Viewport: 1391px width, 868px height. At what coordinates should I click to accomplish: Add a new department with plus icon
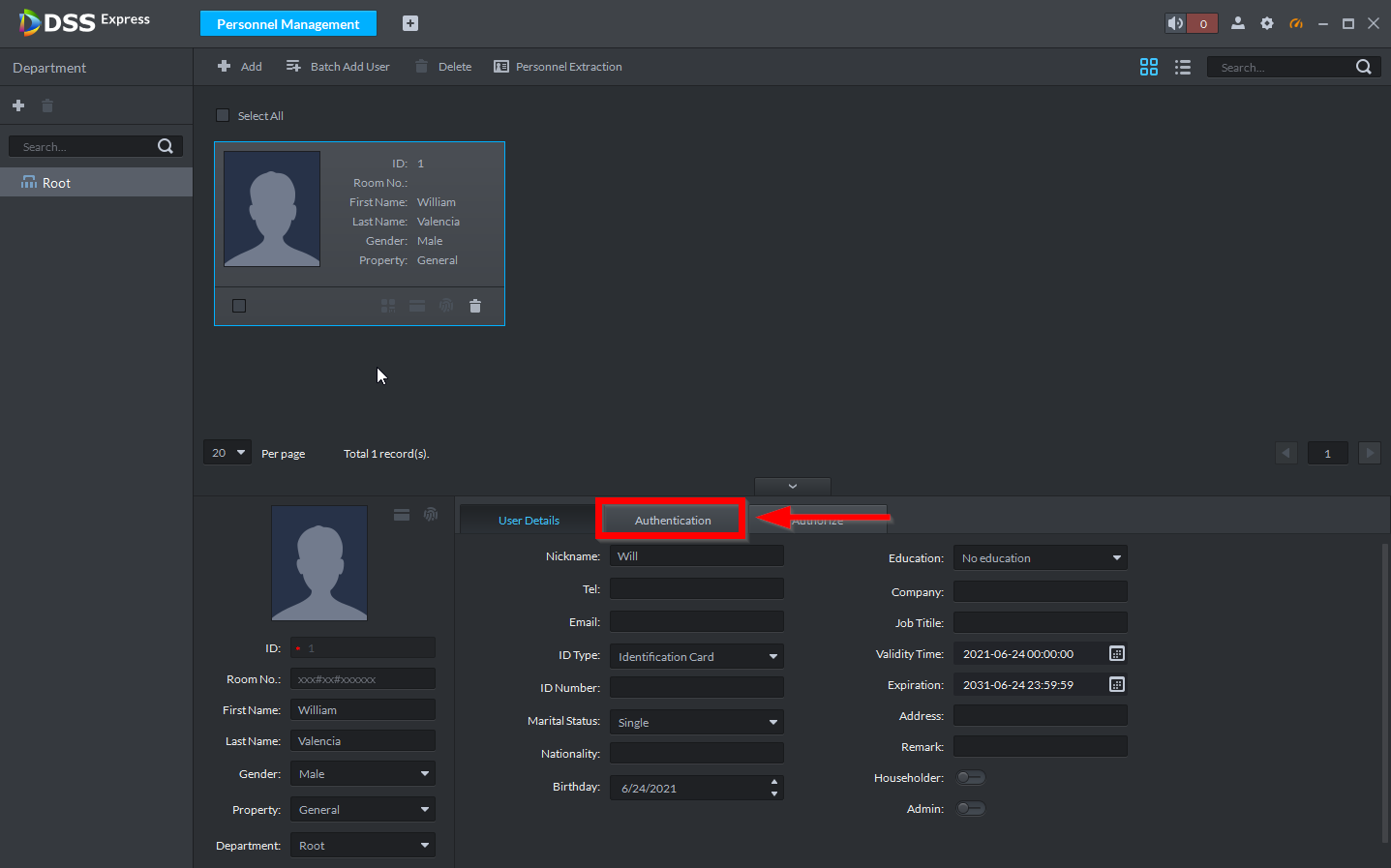tap(18, 105)
